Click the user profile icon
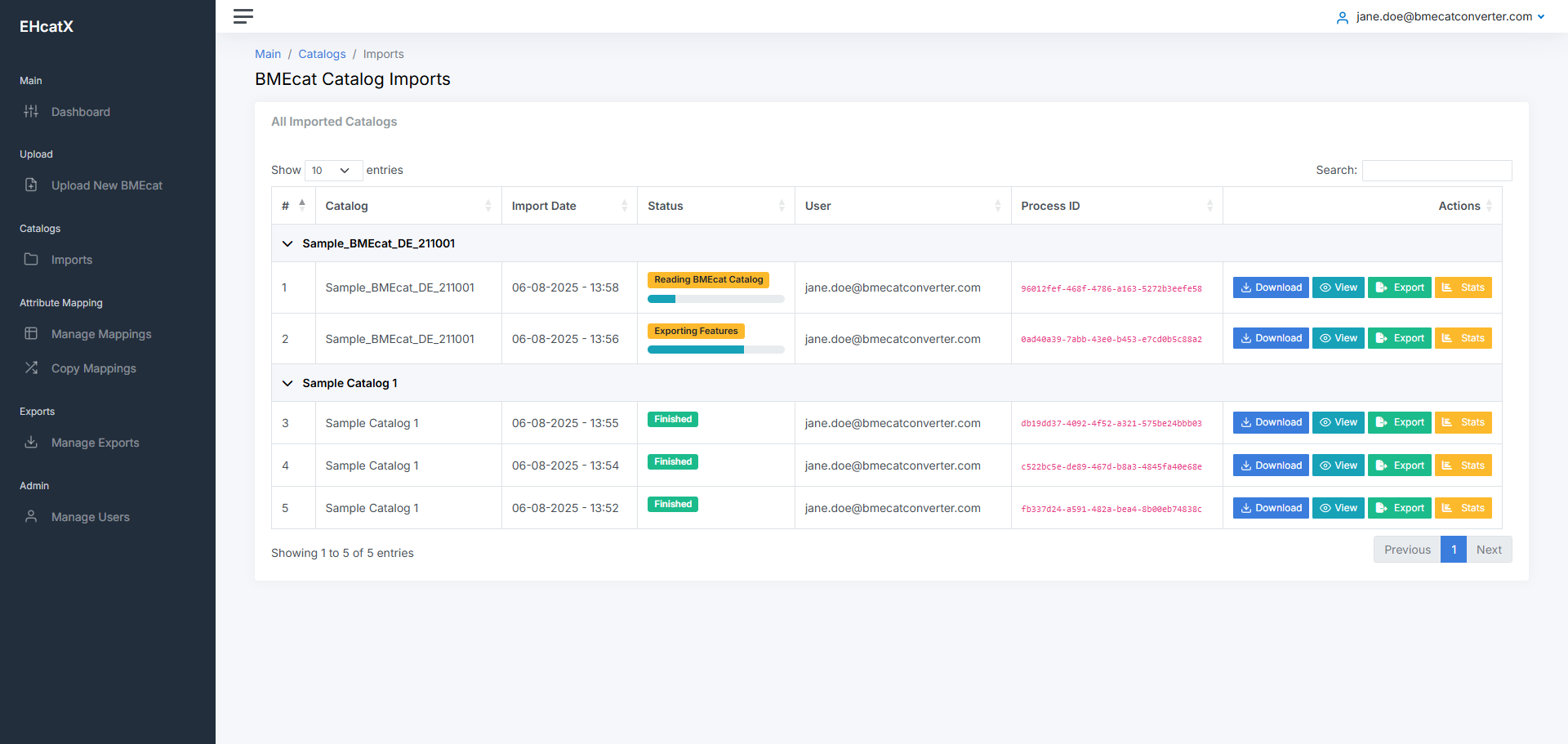 tap(1342, 17)
